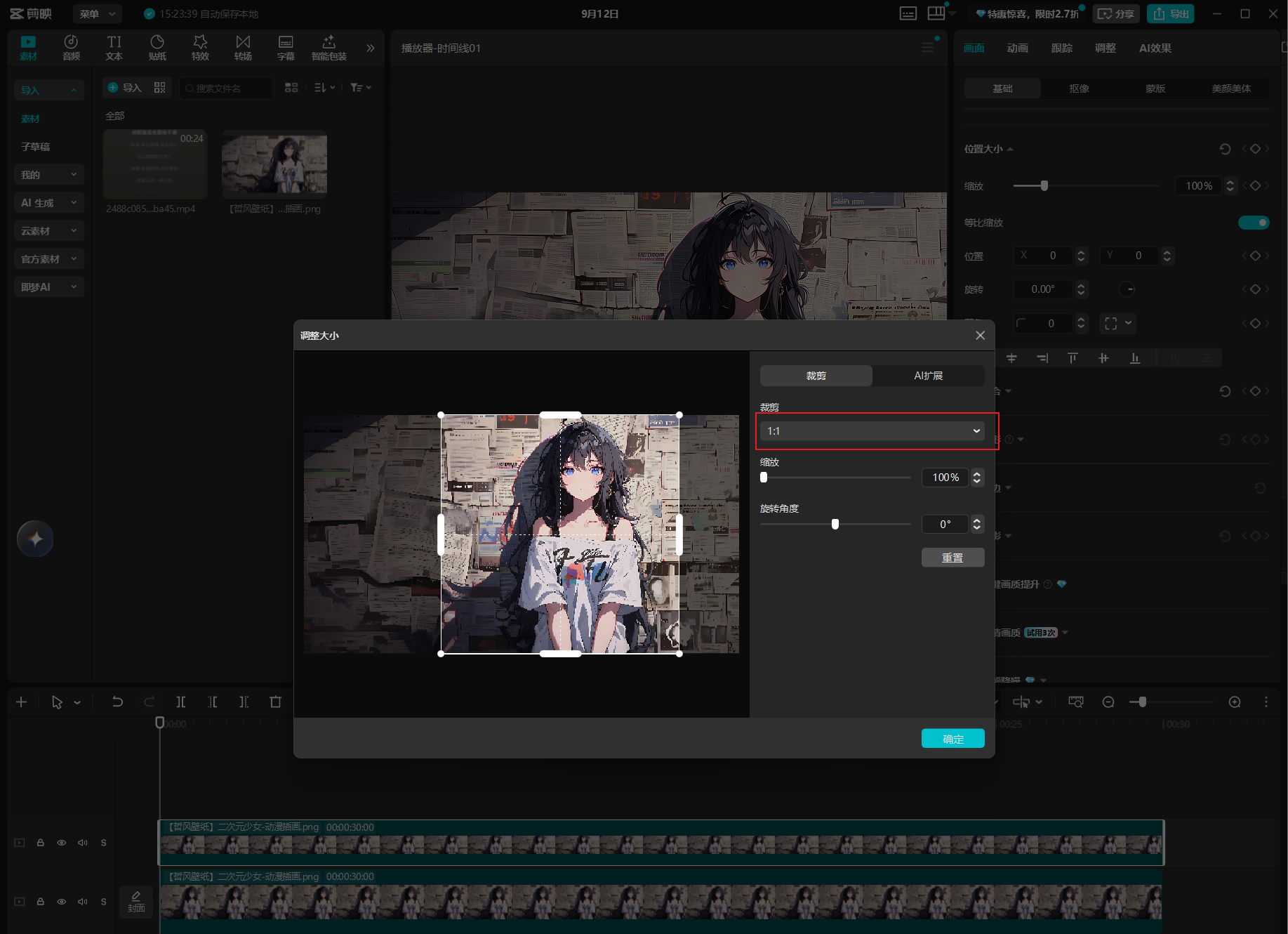1288x934 pixels.
Task: Hide the upper overlay track with eye icon
Action: tap(62, 843)
